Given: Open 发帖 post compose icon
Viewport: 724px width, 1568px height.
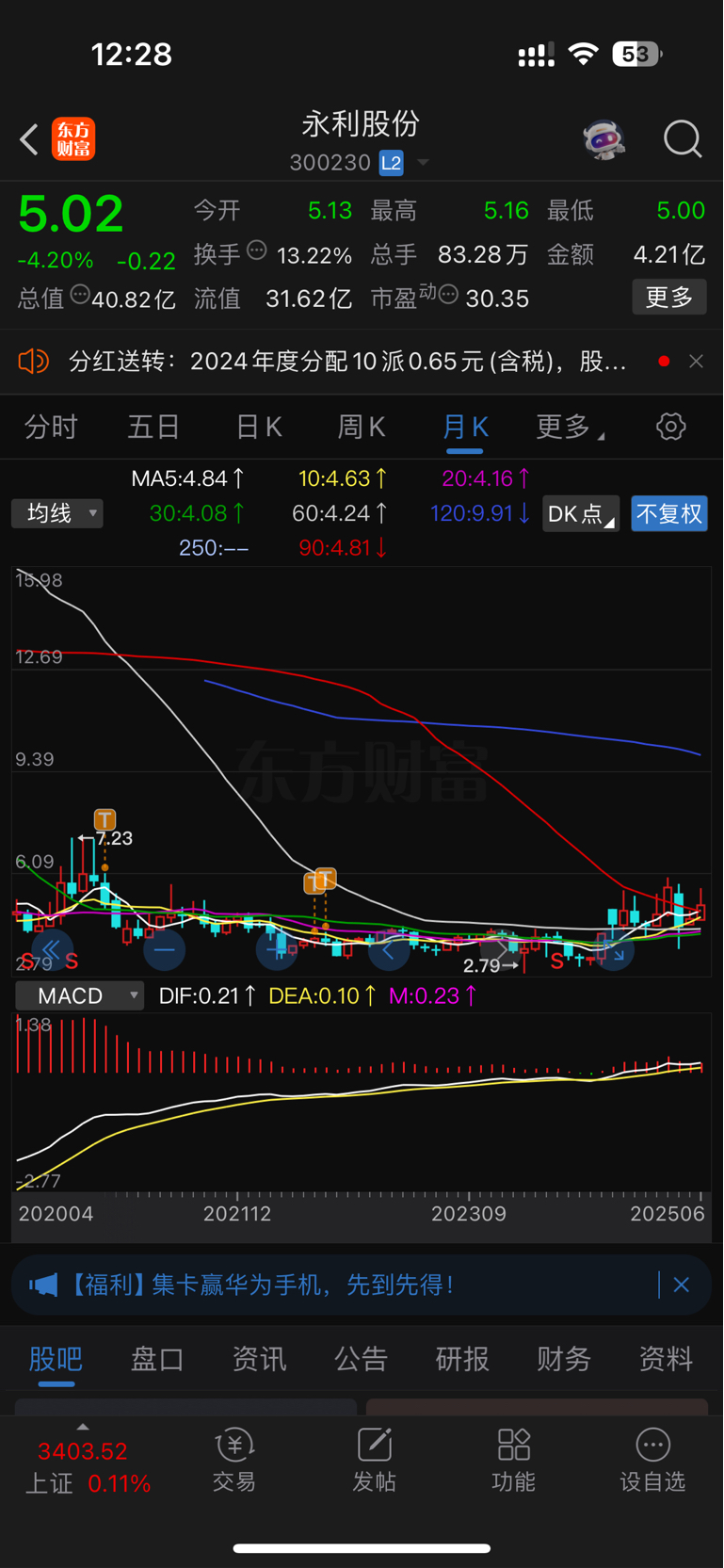Looking at the screenshot, I should tap(374, 1460).
